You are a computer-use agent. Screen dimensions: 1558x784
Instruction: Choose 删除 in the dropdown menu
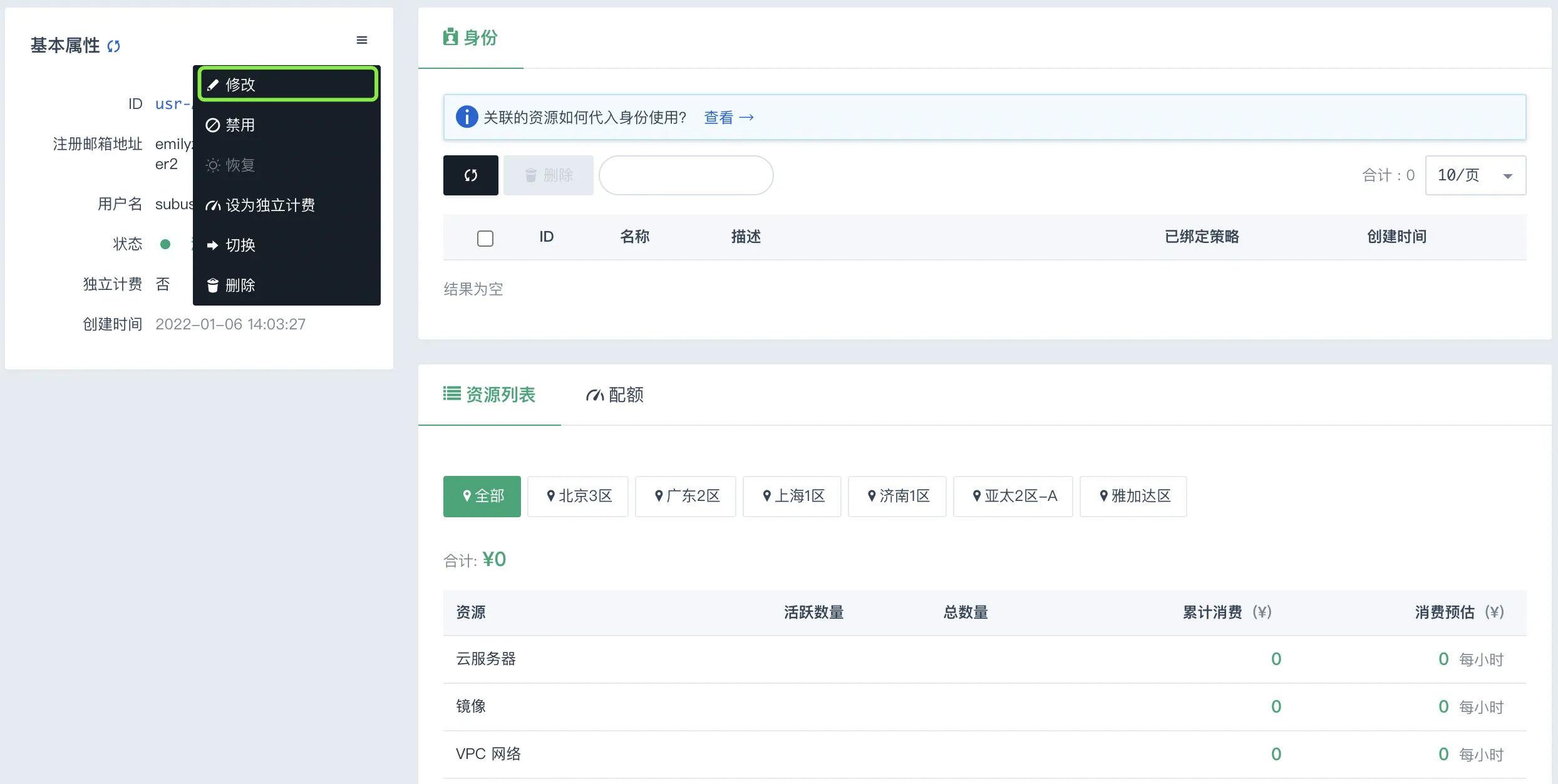coord(287,285)
